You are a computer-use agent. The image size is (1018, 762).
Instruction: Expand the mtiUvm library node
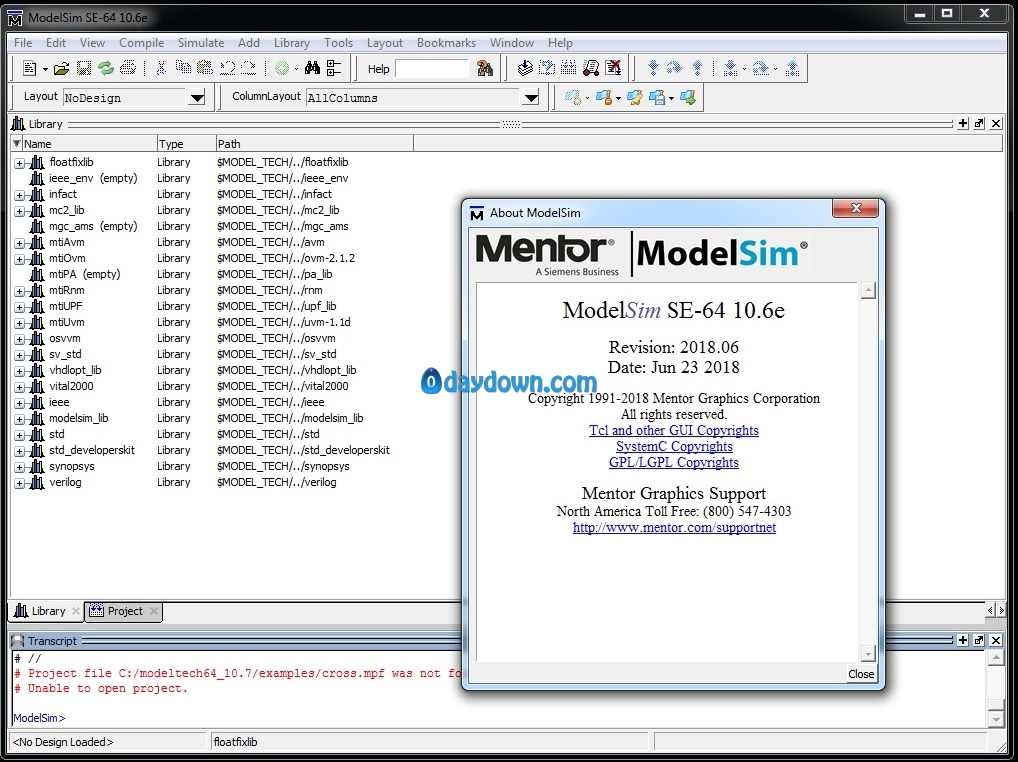tap(19, 323)
